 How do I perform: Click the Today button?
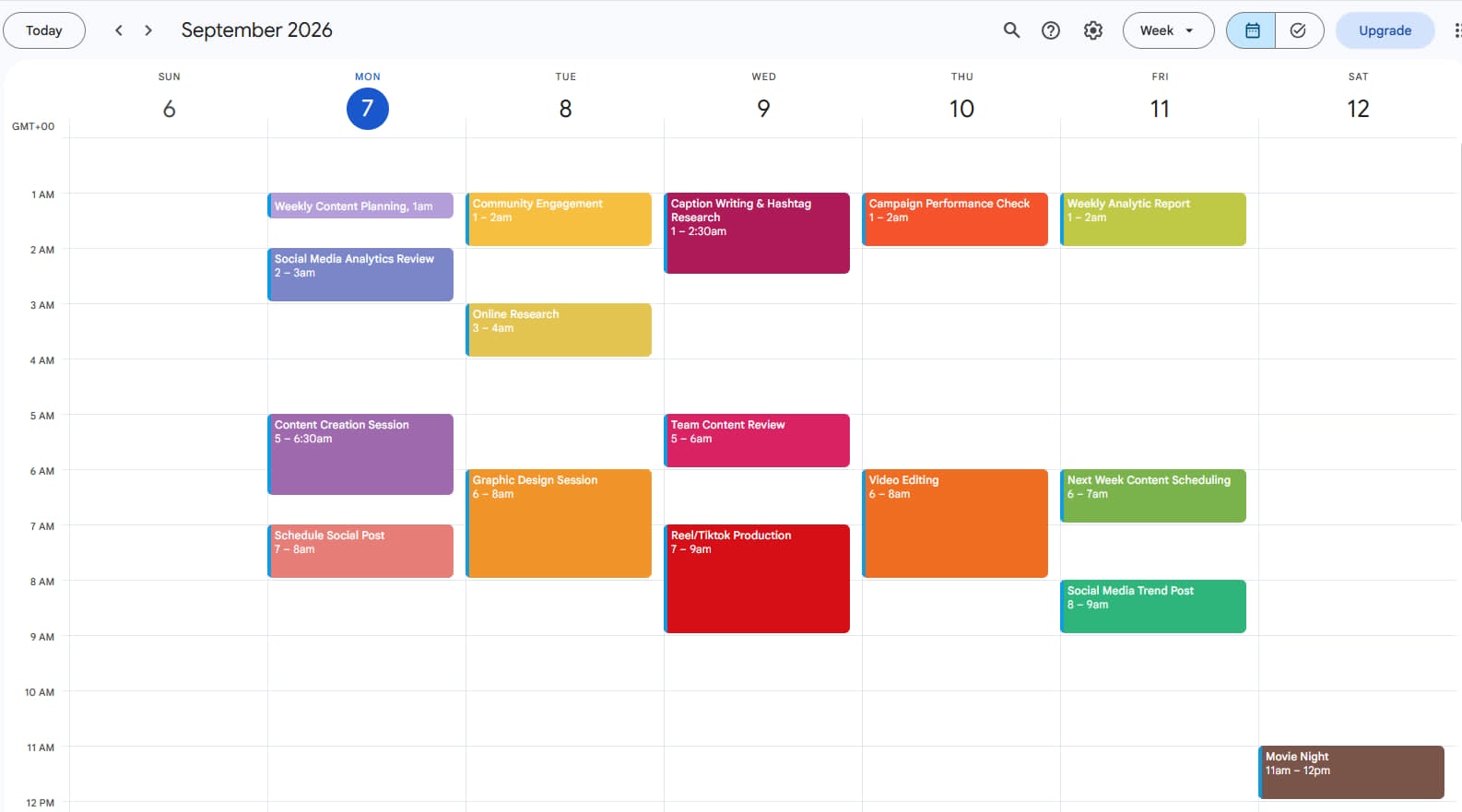(x=44, y=30)
